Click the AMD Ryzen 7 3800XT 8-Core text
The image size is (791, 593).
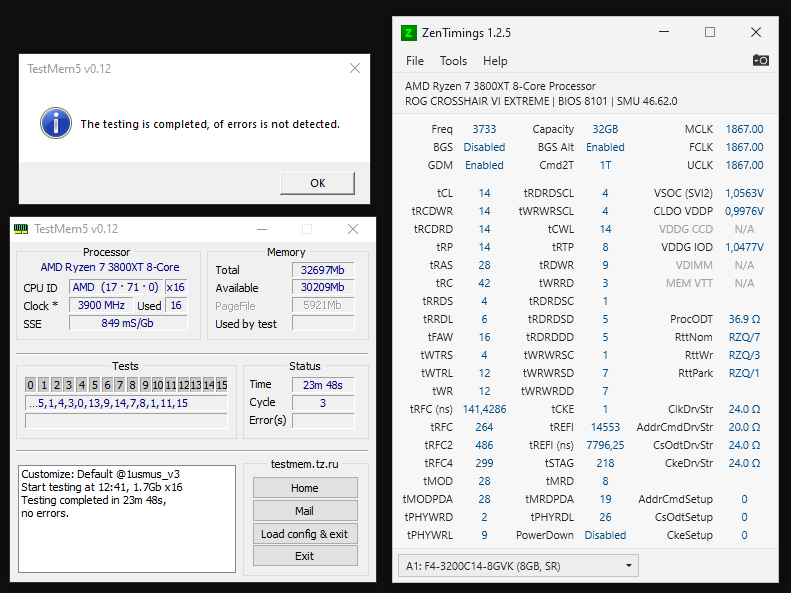pos(110,267)
